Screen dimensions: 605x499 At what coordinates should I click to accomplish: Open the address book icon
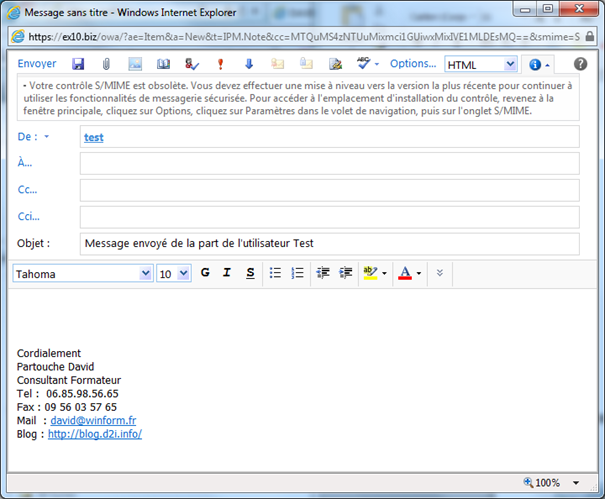(x=164, y=64)
